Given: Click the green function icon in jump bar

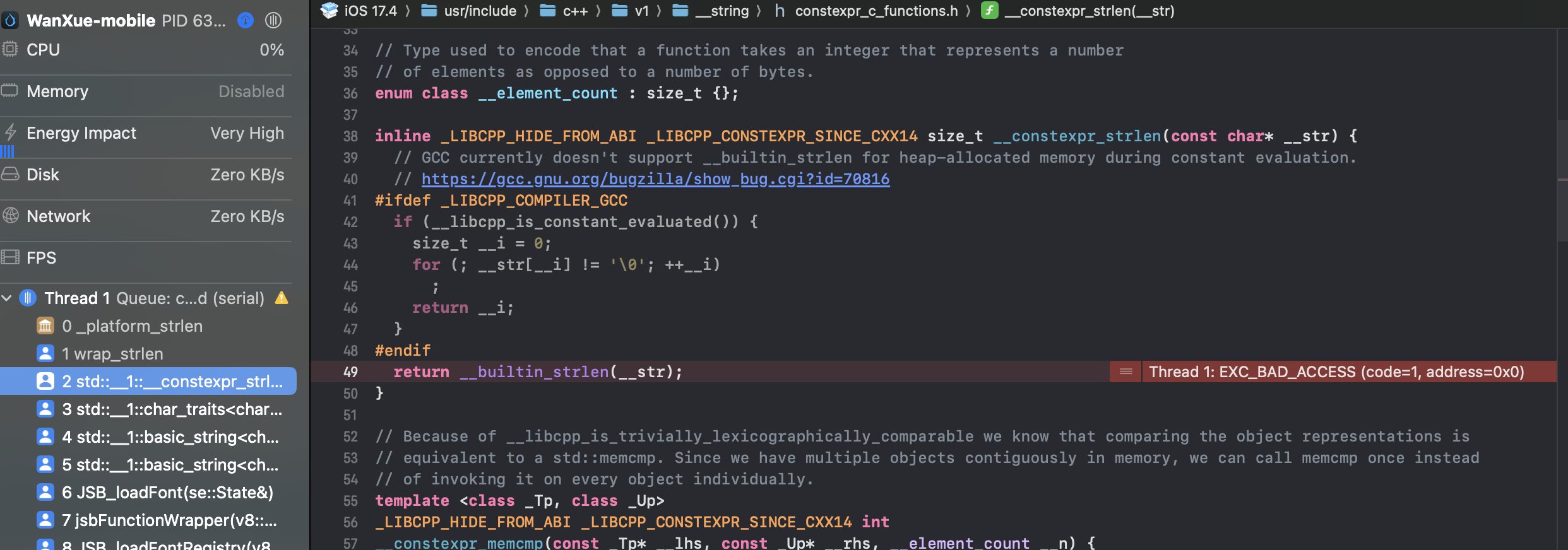Looking at the screenshot, I should (990, 11).
